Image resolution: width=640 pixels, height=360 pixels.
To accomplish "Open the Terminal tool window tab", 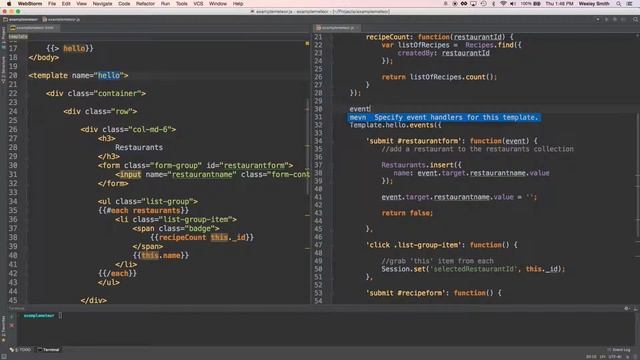I will (x=48, y=350).
